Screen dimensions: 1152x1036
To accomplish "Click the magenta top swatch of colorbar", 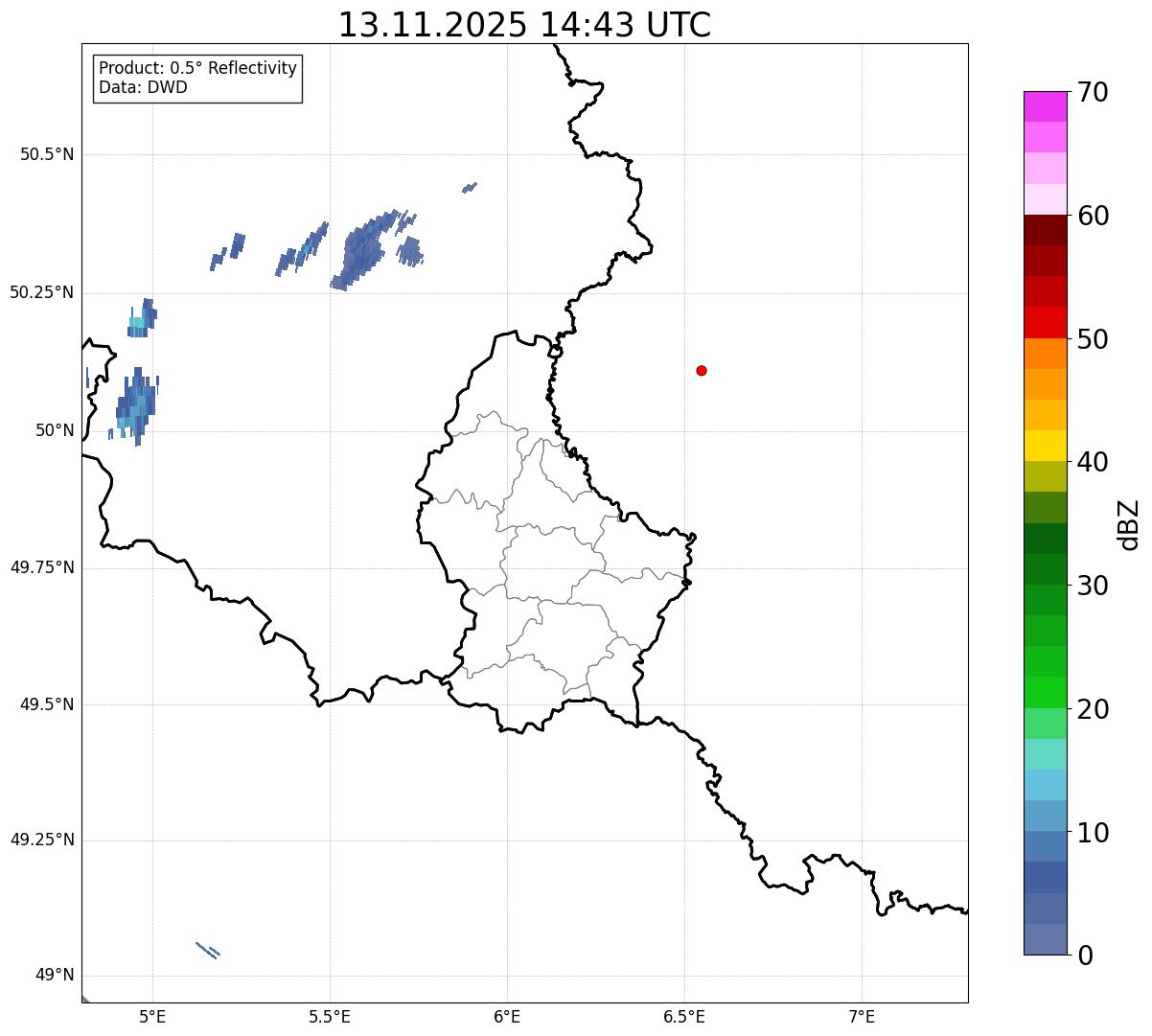I will click(x=1045, y=106).
